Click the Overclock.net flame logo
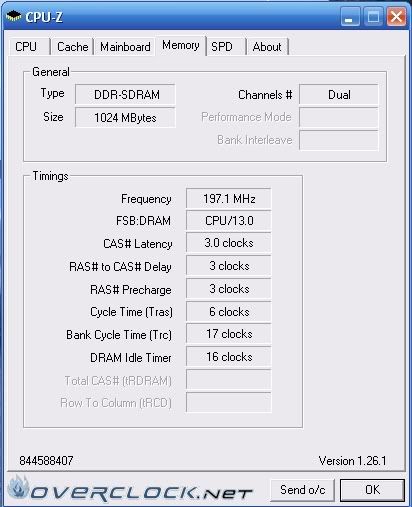412x507 pixels. [18, 489]
